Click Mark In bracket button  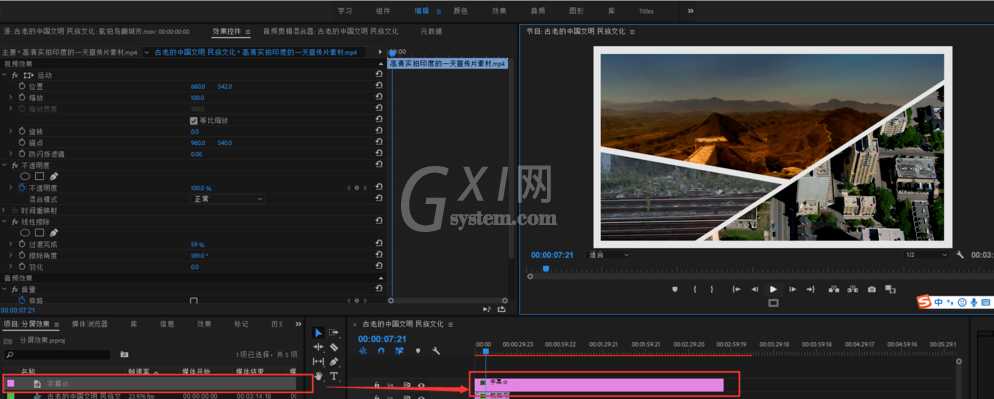click(x=695, y=289)
